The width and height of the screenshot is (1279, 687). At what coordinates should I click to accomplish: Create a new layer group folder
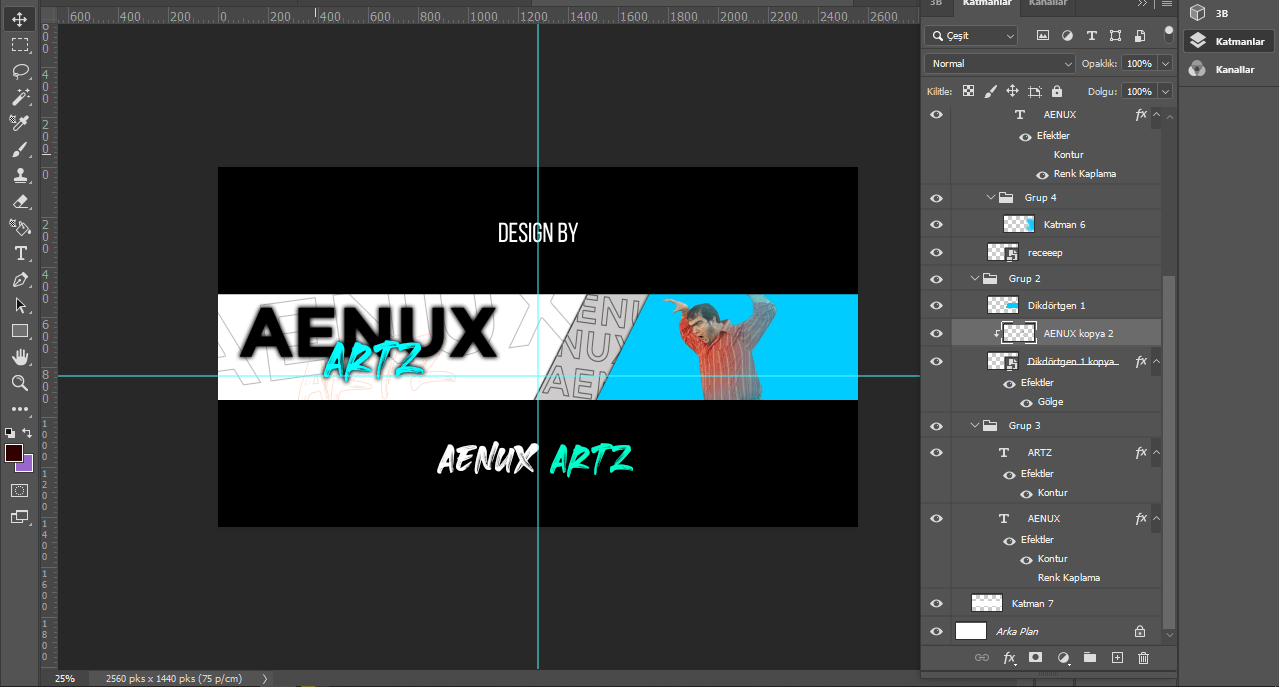[x=1090, y=658]
